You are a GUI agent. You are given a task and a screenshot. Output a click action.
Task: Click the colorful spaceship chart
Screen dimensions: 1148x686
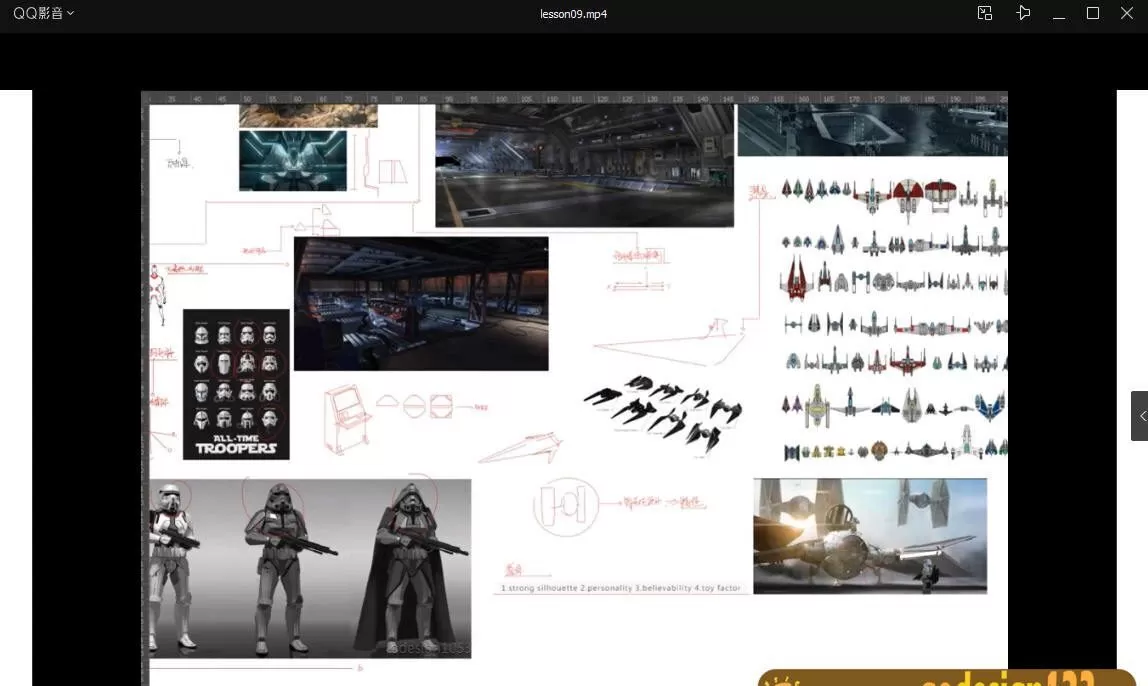893,320
